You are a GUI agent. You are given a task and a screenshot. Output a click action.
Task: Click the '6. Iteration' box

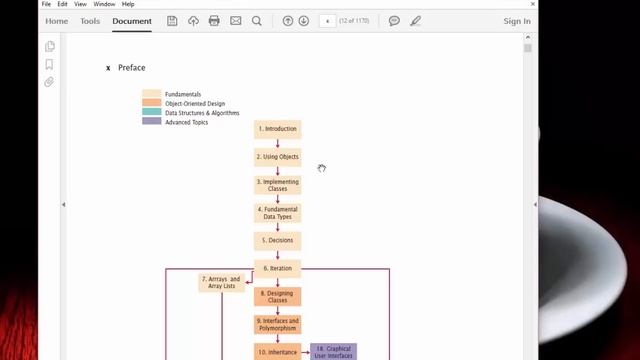(278, 268)
